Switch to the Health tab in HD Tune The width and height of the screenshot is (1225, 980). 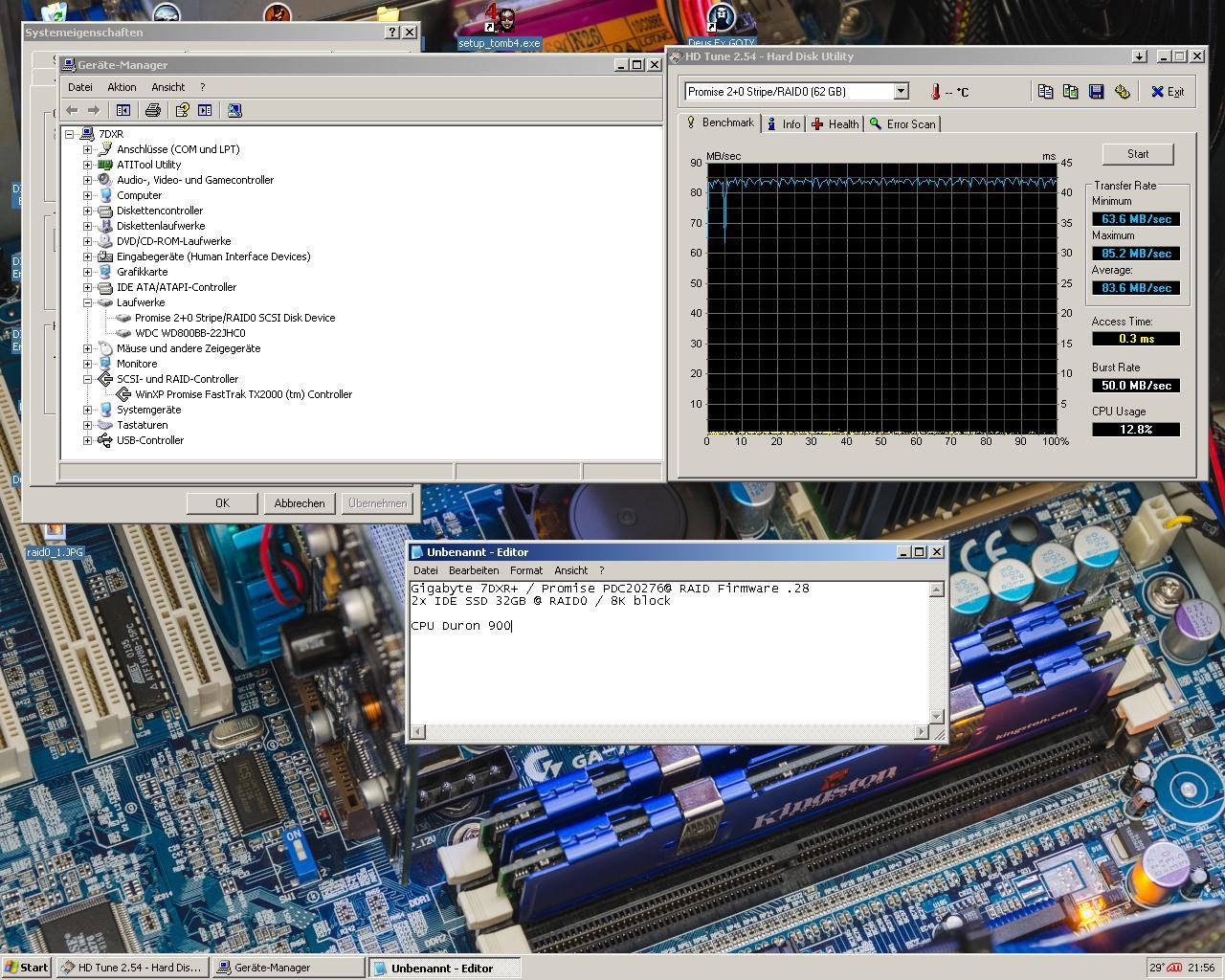pyautogui.click(x=835, y=124)
